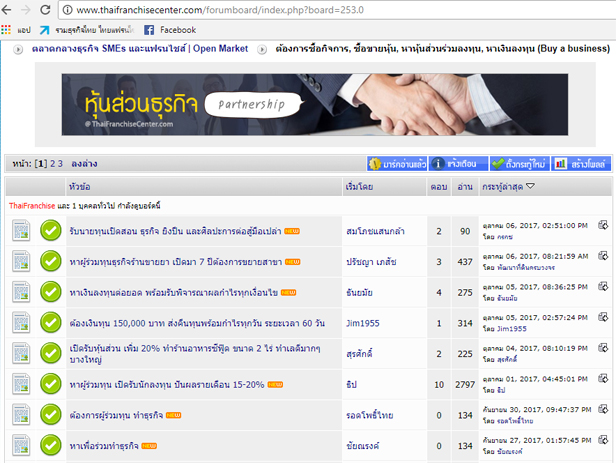Click the site info icon in address bar

click(x=68, y=10)
